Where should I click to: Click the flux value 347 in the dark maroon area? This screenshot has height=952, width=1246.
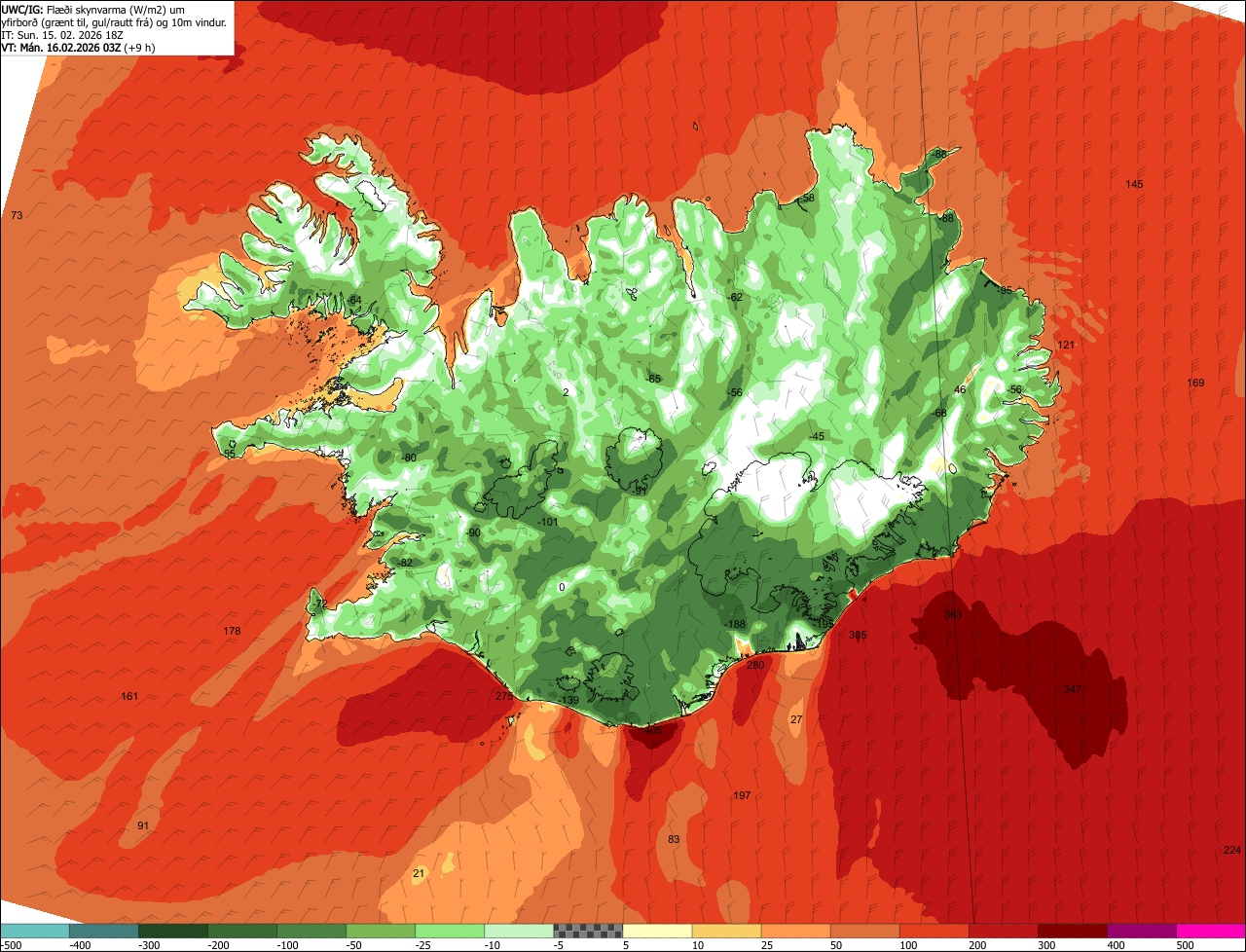pyautogui.click(x=1073, y=690)
